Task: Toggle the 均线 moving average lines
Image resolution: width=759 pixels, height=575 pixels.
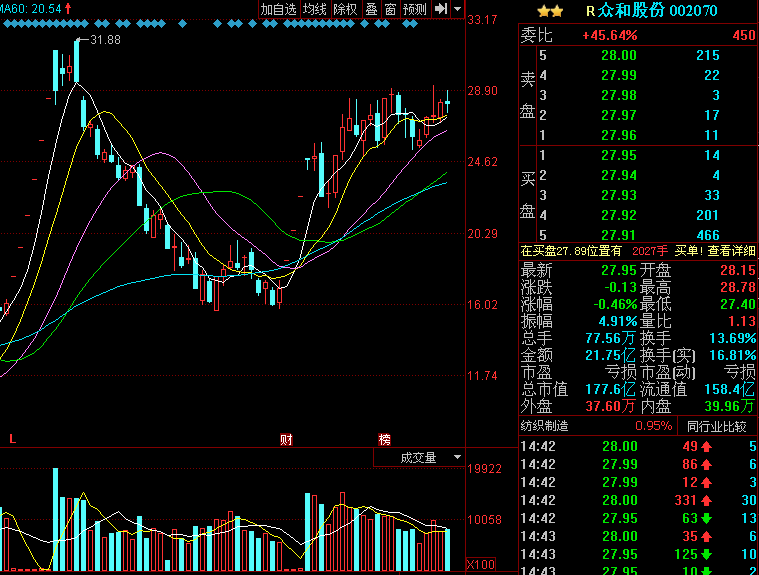Action: pyautogui.click(x=315, y=9)
